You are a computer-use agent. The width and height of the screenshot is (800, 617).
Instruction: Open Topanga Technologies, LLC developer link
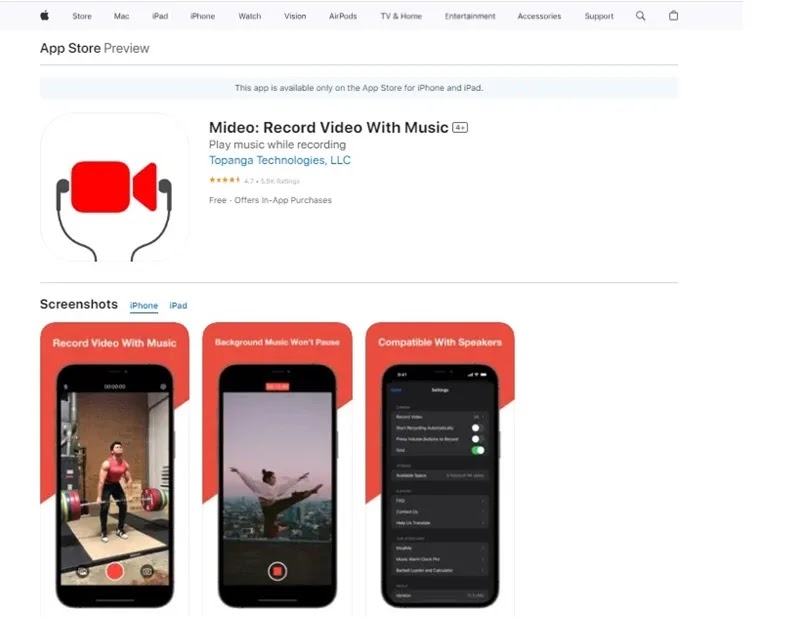tap(280, 160)
